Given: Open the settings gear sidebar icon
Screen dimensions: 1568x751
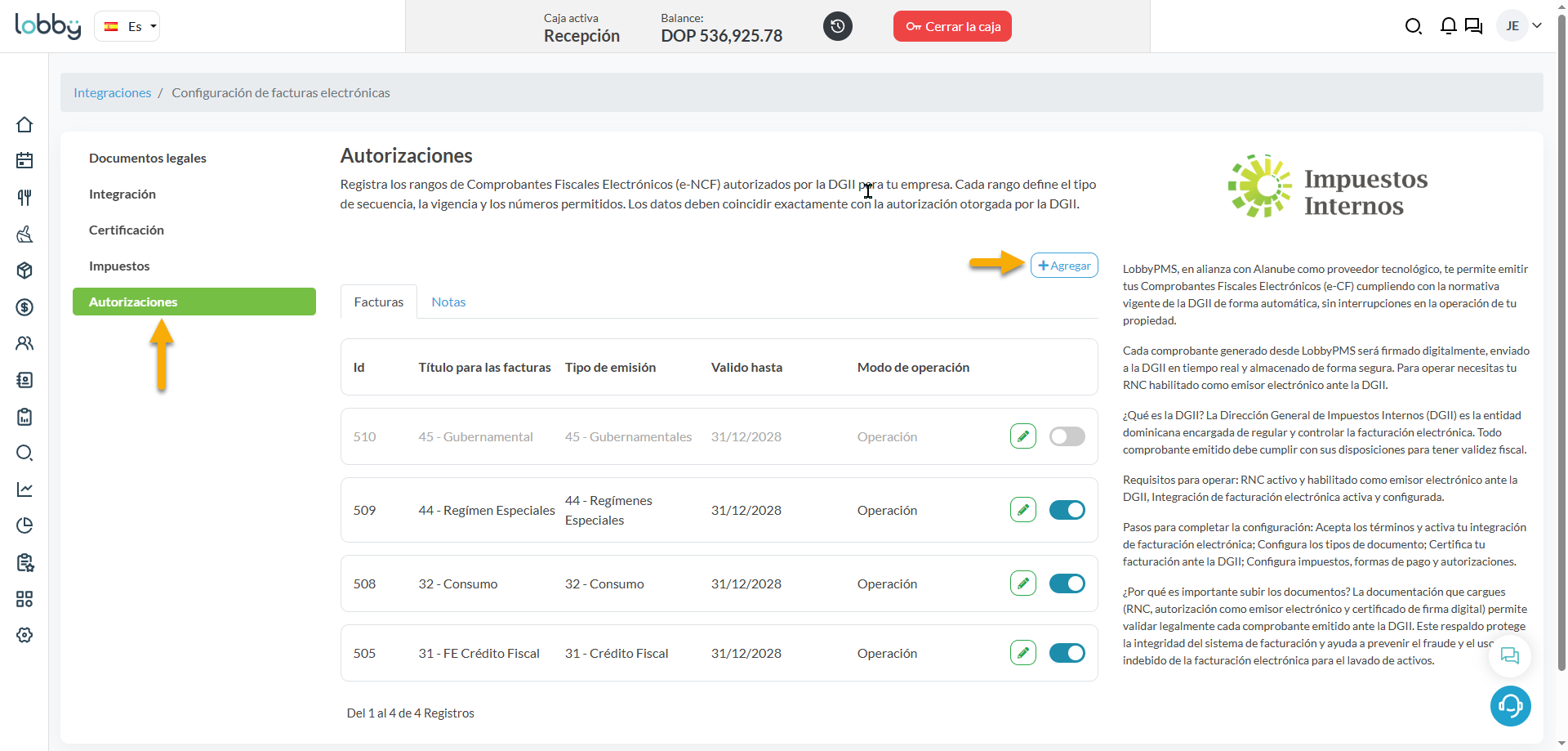Looking at the screenshot, I should point(24,635).
